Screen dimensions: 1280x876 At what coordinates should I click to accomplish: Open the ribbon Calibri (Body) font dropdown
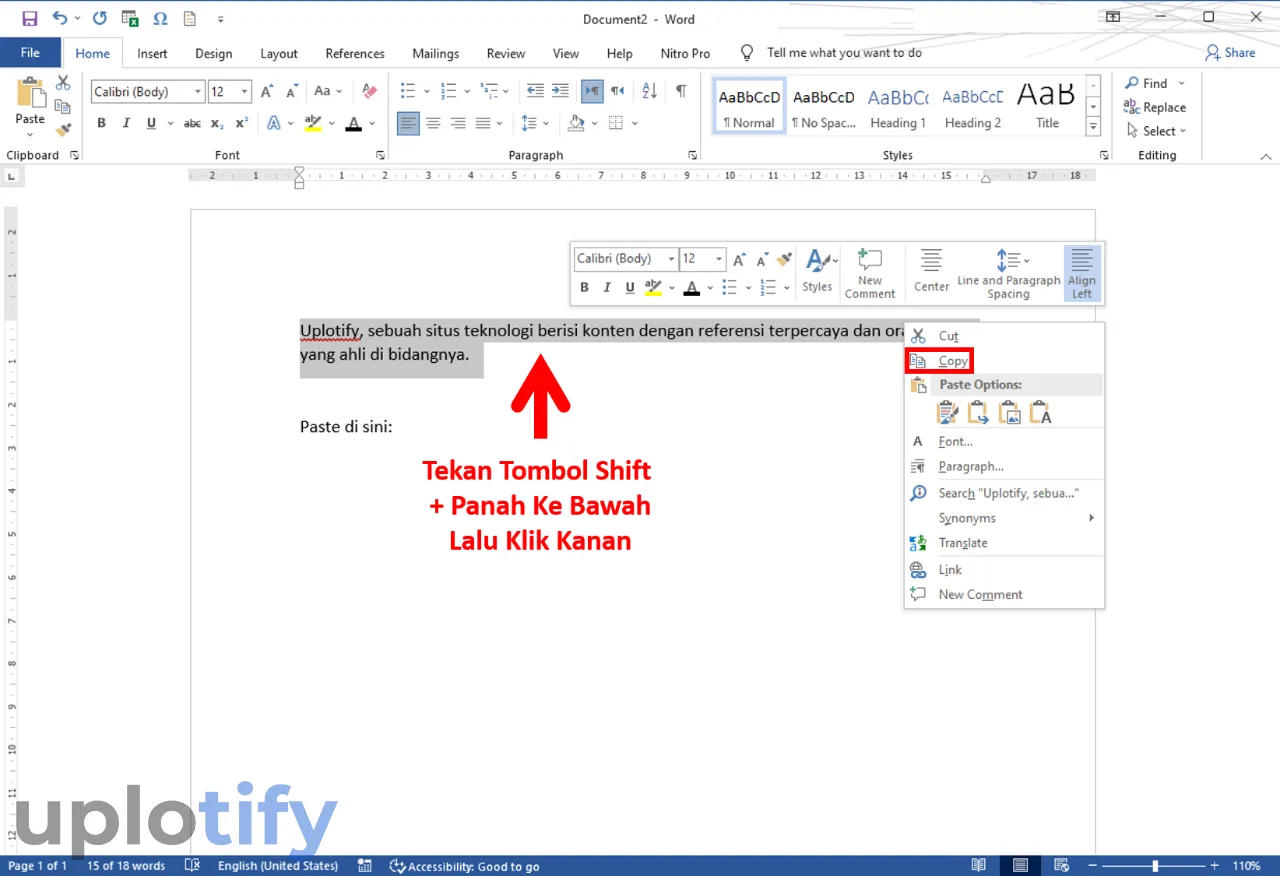pyautogui.click(x=197, y=91)
